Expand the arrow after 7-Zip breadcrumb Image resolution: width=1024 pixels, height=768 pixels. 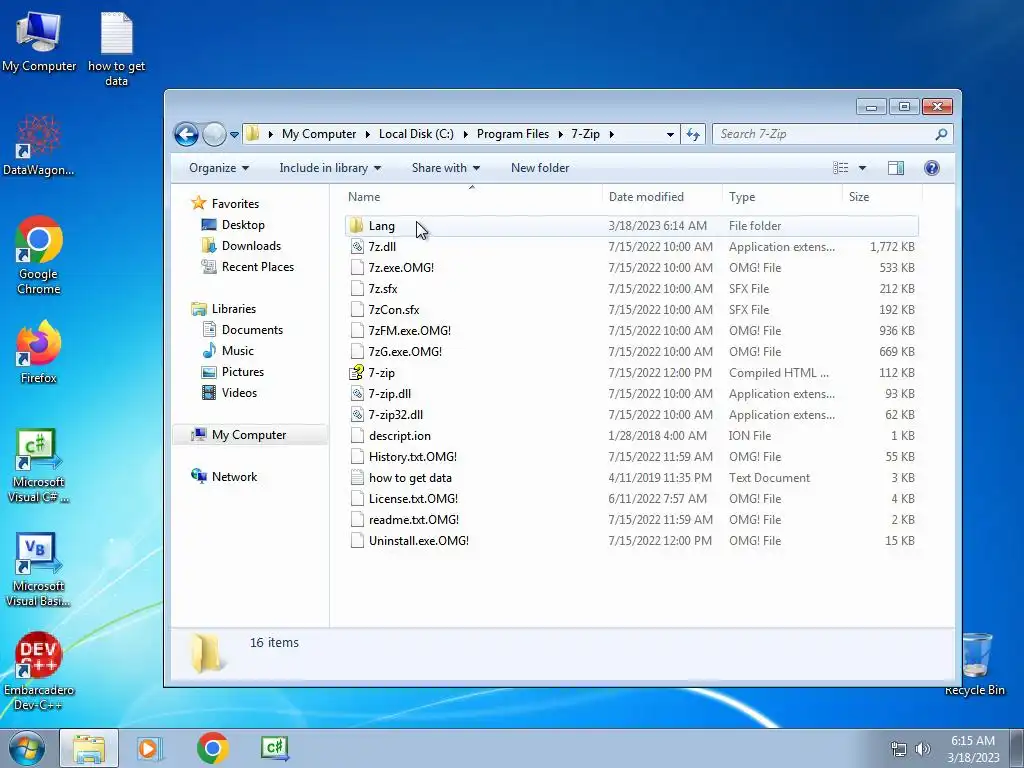point(611,135)
